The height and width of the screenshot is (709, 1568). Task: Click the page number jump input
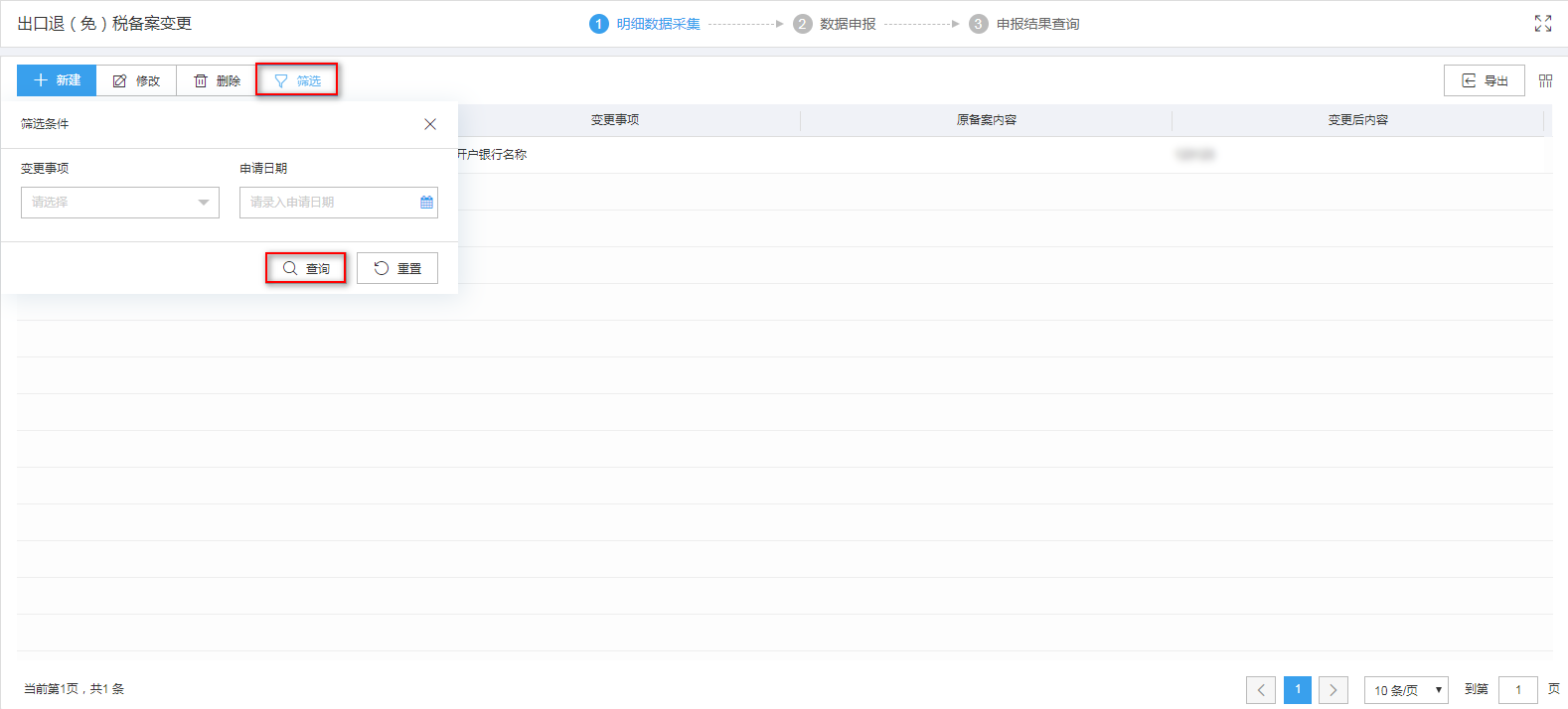(x=1518, y=690)
